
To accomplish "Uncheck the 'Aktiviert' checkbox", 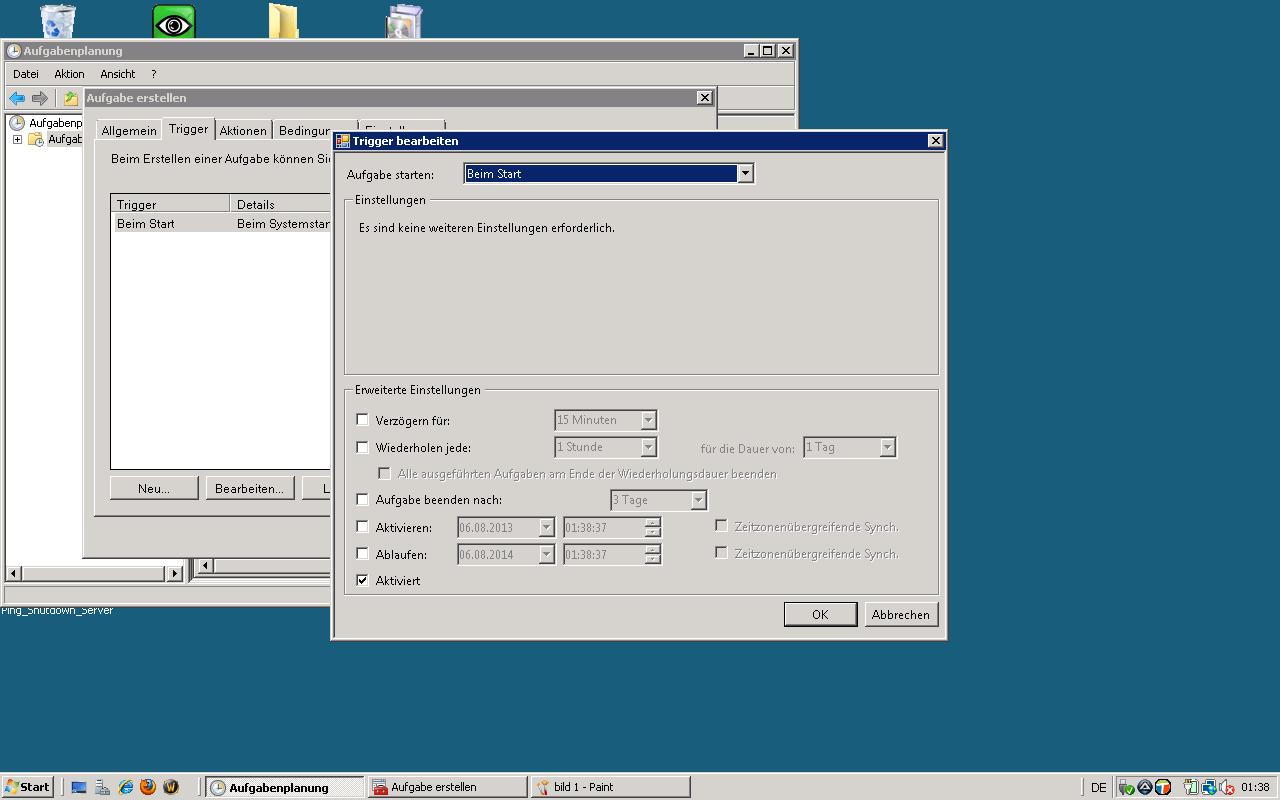I will [363, 580].
